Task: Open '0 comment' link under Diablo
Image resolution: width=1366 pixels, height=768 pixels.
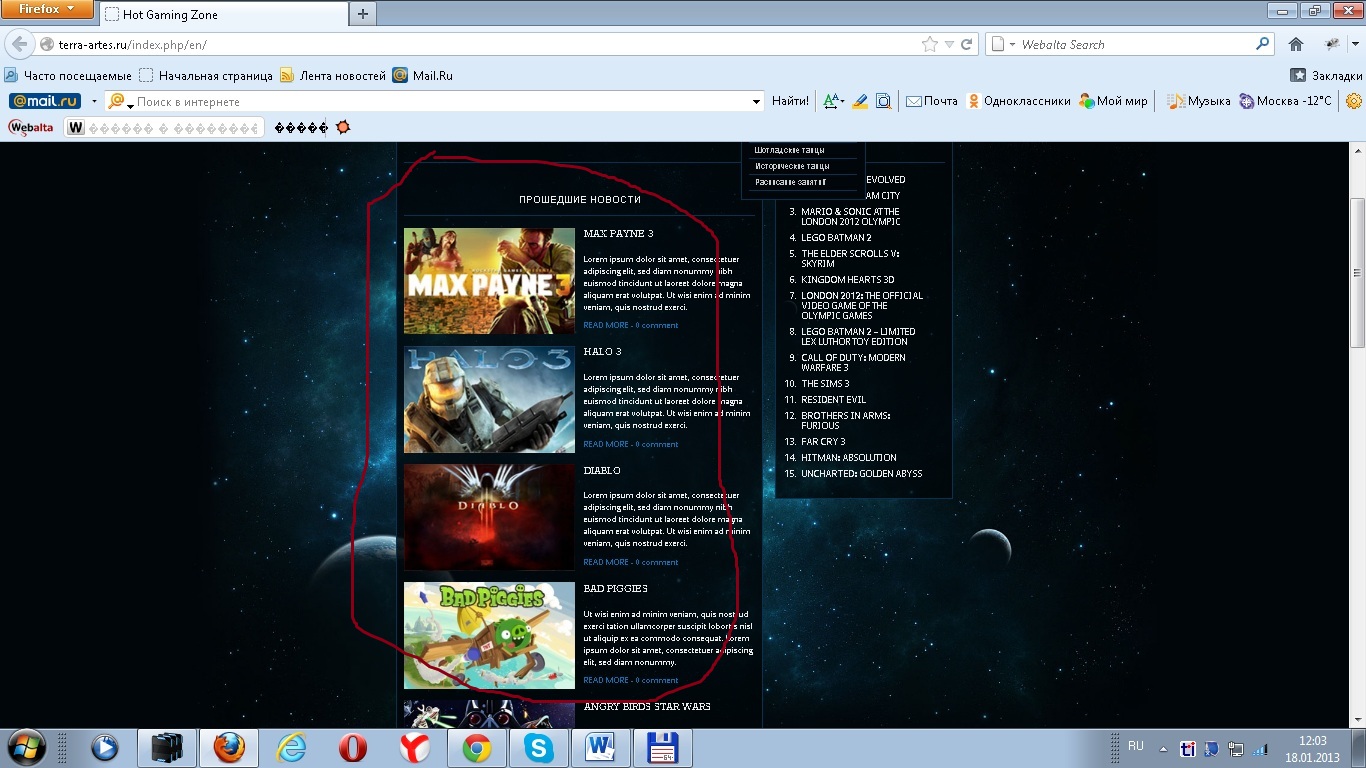Action: [657, 562]
